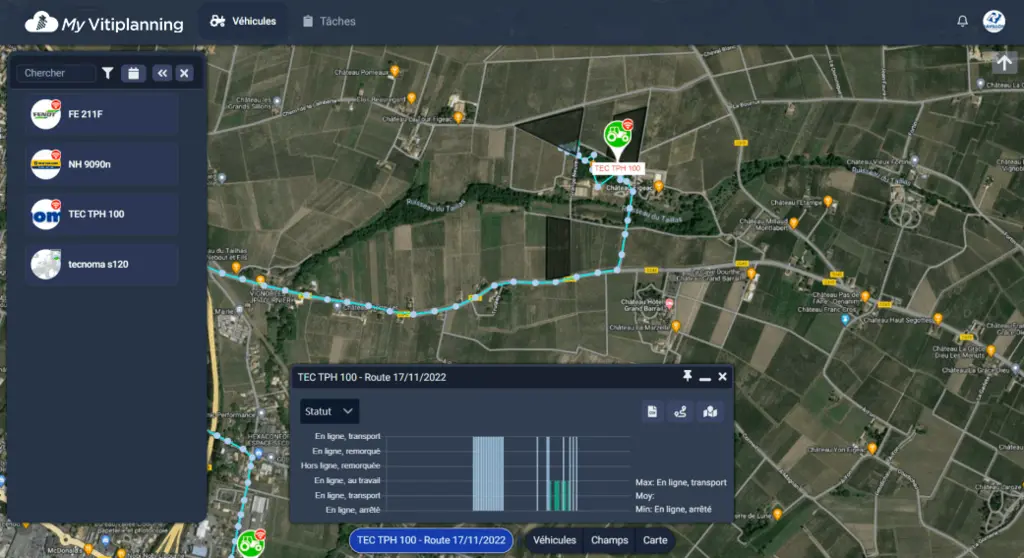Image resolution: width=1024 pixels, height=558 pixels.
Task: Switch to the Tâches tab
Action: (329, 22)
